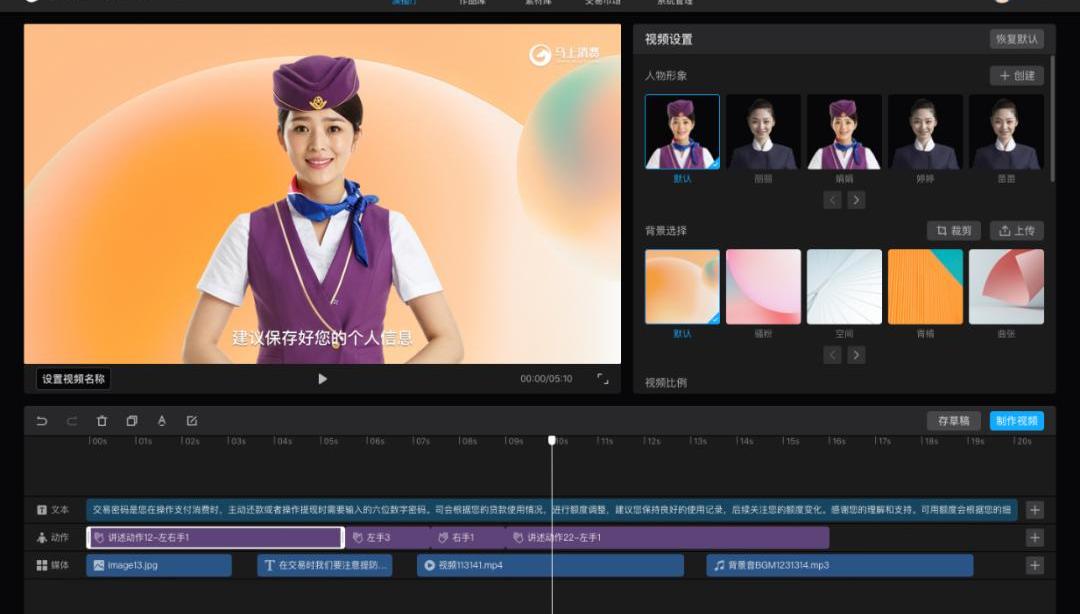1080x614 pixels.
Task: Add a clip to the 文本 track
Action: click(x=1035, y=510)
